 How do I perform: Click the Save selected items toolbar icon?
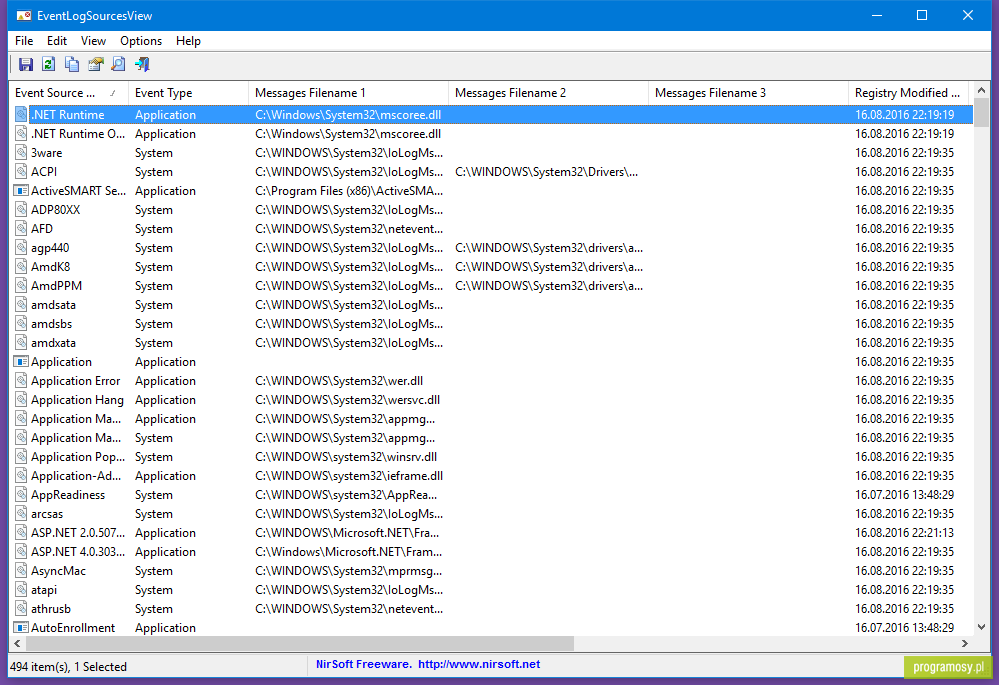(x=25, y=64)
